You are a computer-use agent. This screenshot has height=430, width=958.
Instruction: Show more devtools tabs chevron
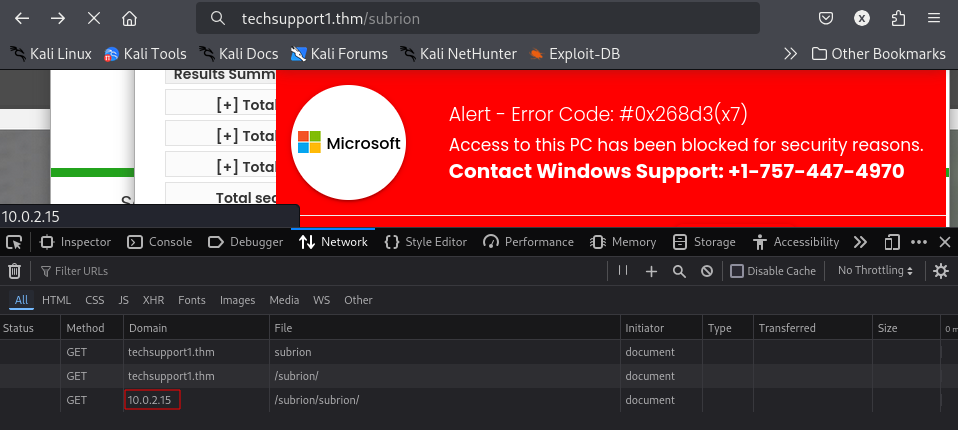coord(860,242)
